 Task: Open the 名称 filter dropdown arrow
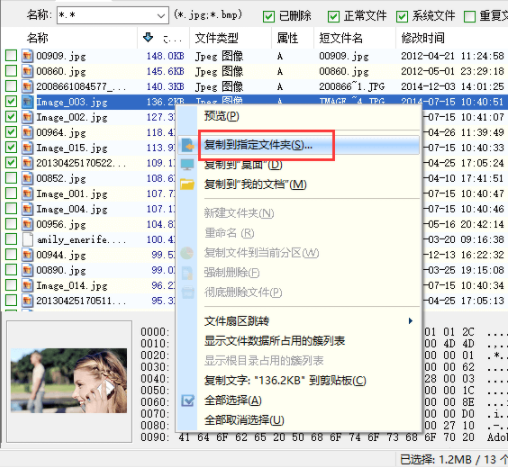click(161, 16)
